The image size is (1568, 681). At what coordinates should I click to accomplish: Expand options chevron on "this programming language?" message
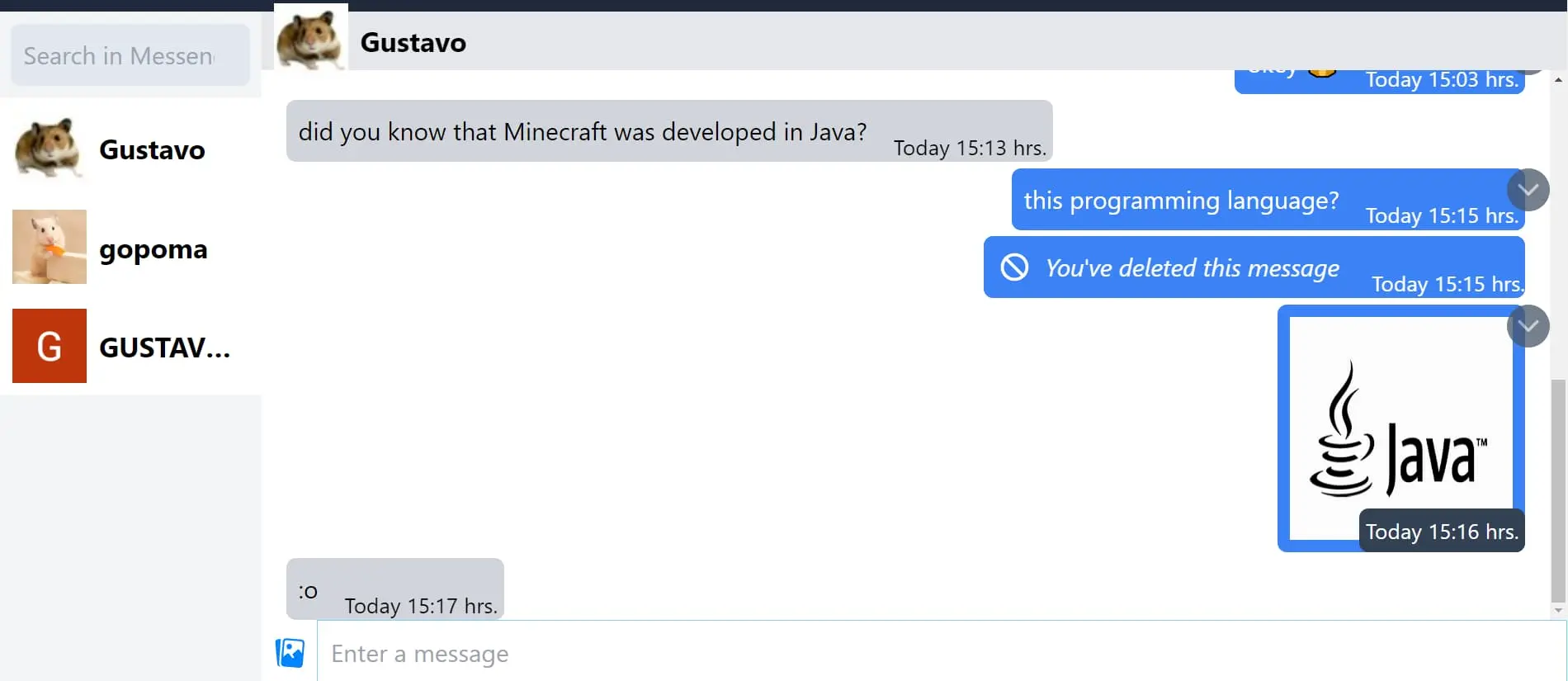(1528, 190)
